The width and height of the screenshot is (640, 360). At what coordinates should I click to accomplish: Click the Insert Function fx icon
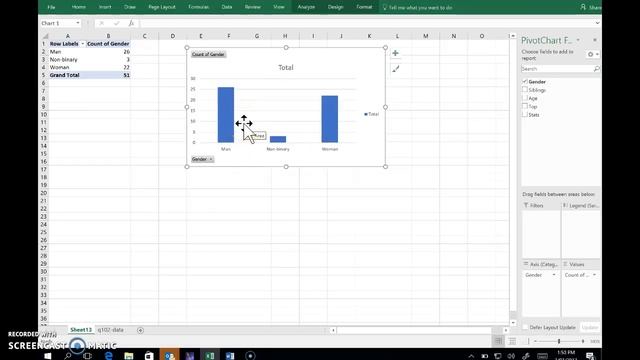pos(131,23)
